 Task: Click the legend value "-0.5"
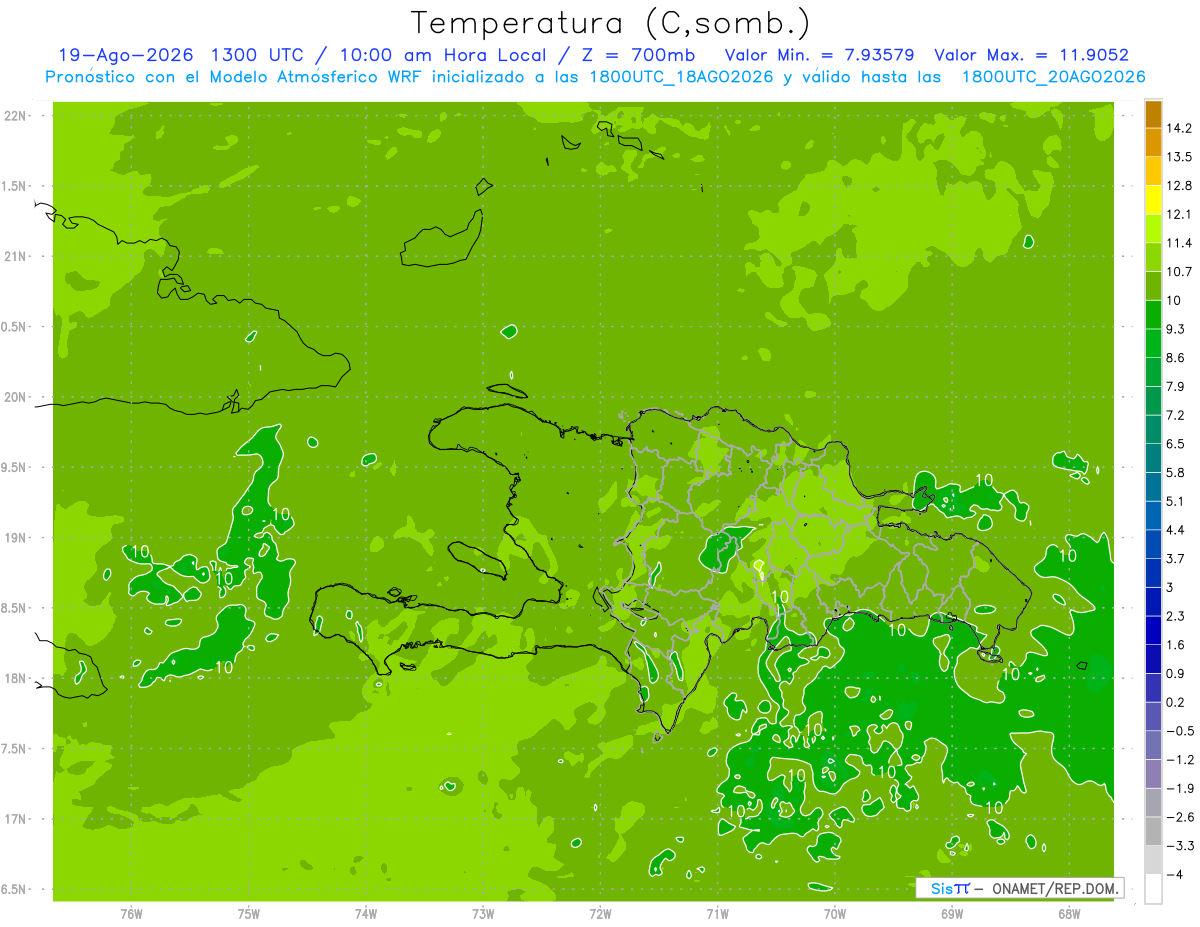click(1180, 731)
